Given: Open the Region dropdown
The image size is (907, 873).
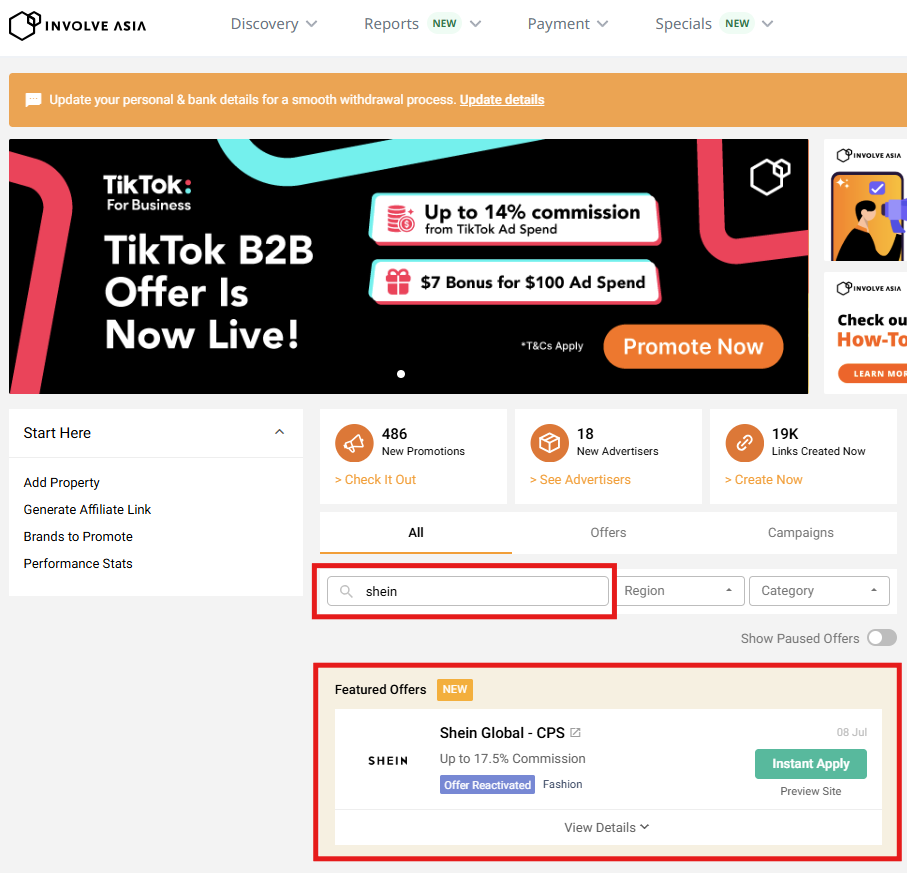Looking at the screenshot, I should coord(679,591).
